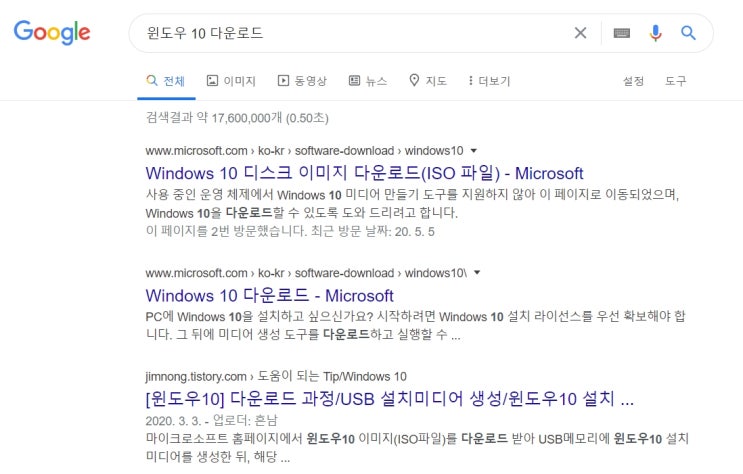The width and height of the screenshot is (743, 474).
Task: Open the 더보기 menu label
Action: (x=494, y=81)
